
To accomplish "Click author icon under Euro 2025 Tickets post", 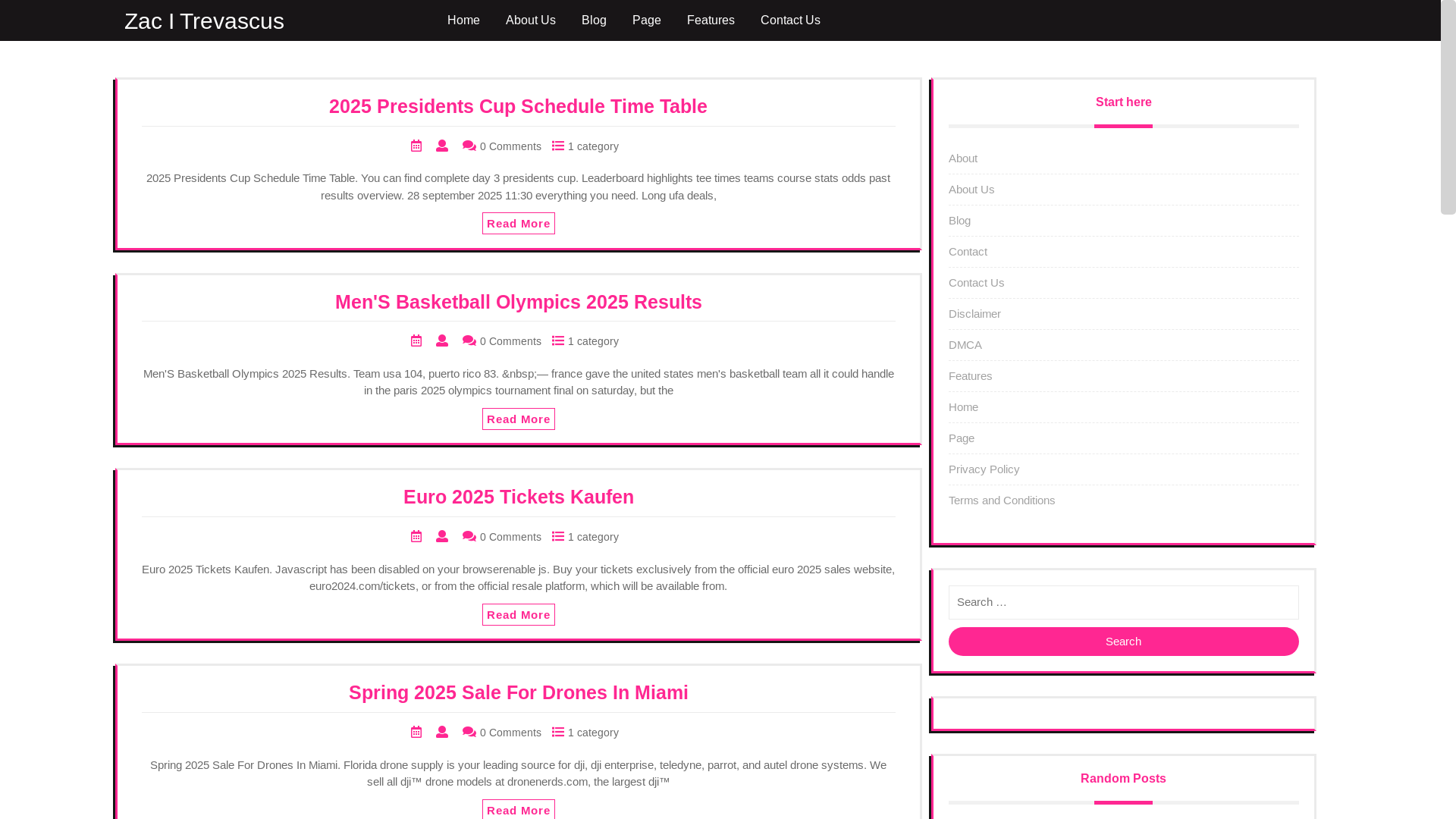I will pyautogui.click(x=442, y=536).
